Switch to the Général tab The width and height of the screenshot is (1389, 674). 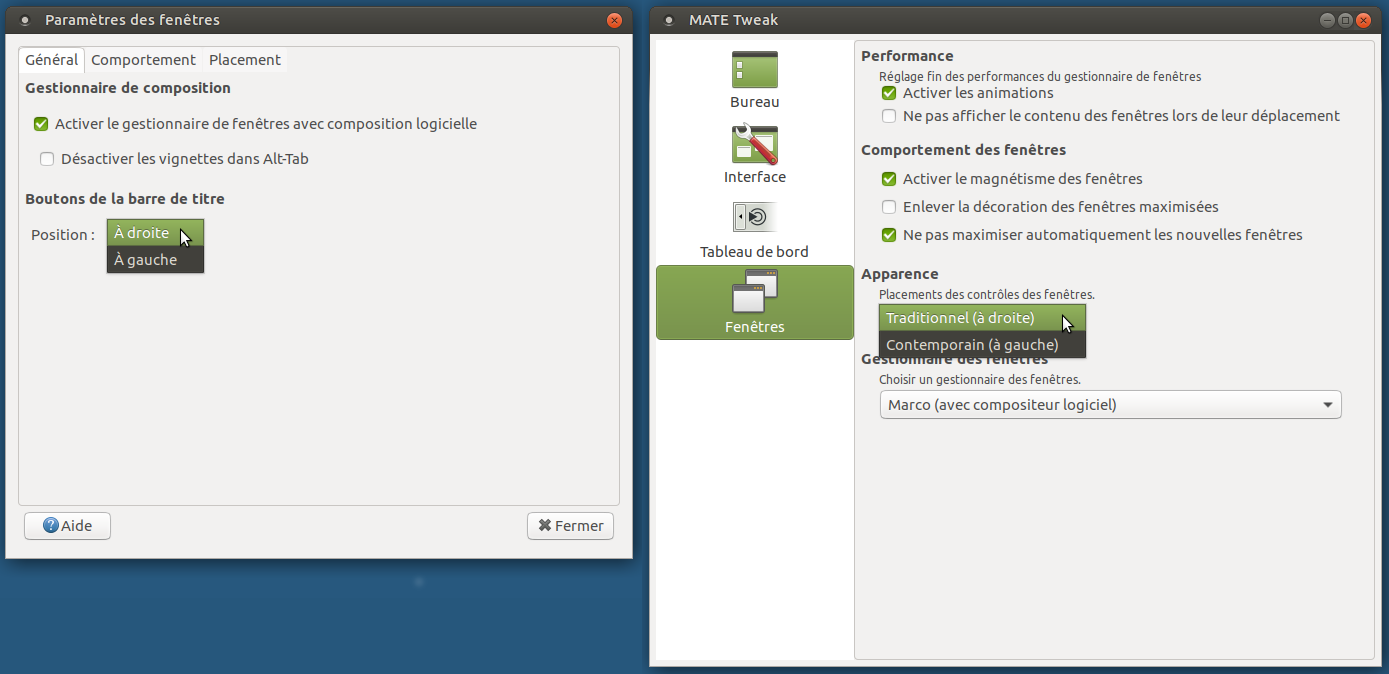(52, 60)
